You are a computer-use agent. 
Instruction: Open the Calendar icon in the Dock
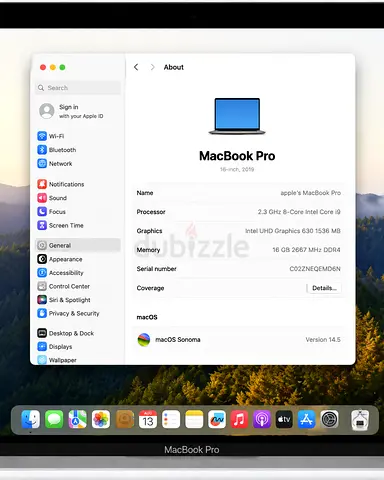pos(148,419)
